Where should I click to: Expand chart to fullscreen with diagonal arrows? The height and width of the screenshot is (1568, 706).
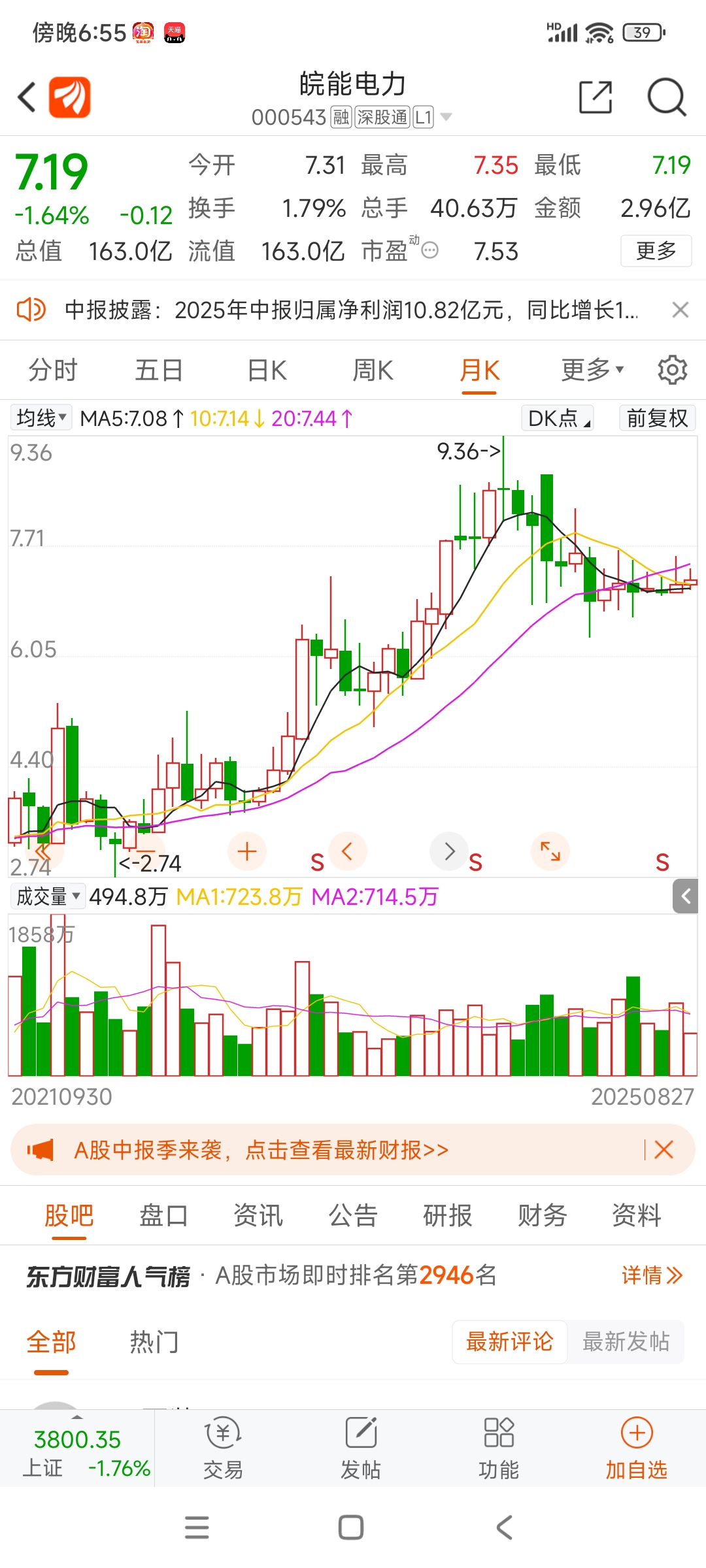point(550,851)
